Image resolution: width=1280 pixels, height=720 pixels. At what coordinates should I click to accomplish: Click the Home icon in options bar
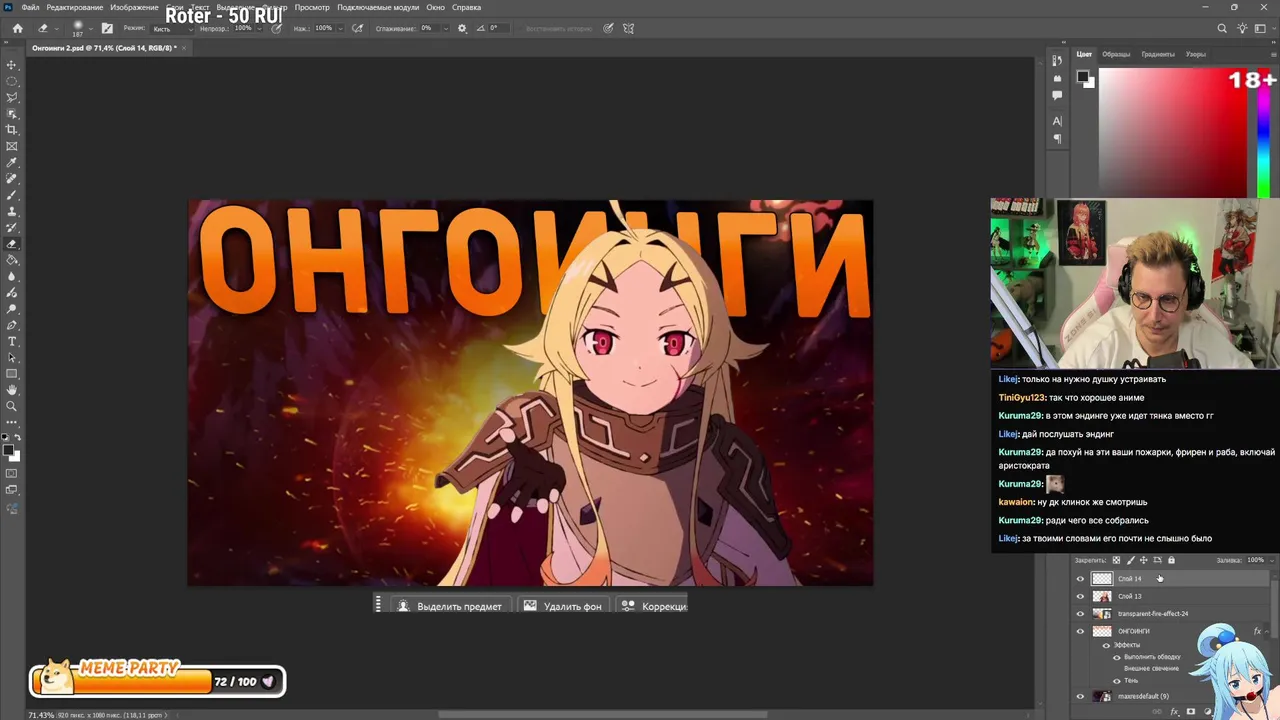coord(17,28)
